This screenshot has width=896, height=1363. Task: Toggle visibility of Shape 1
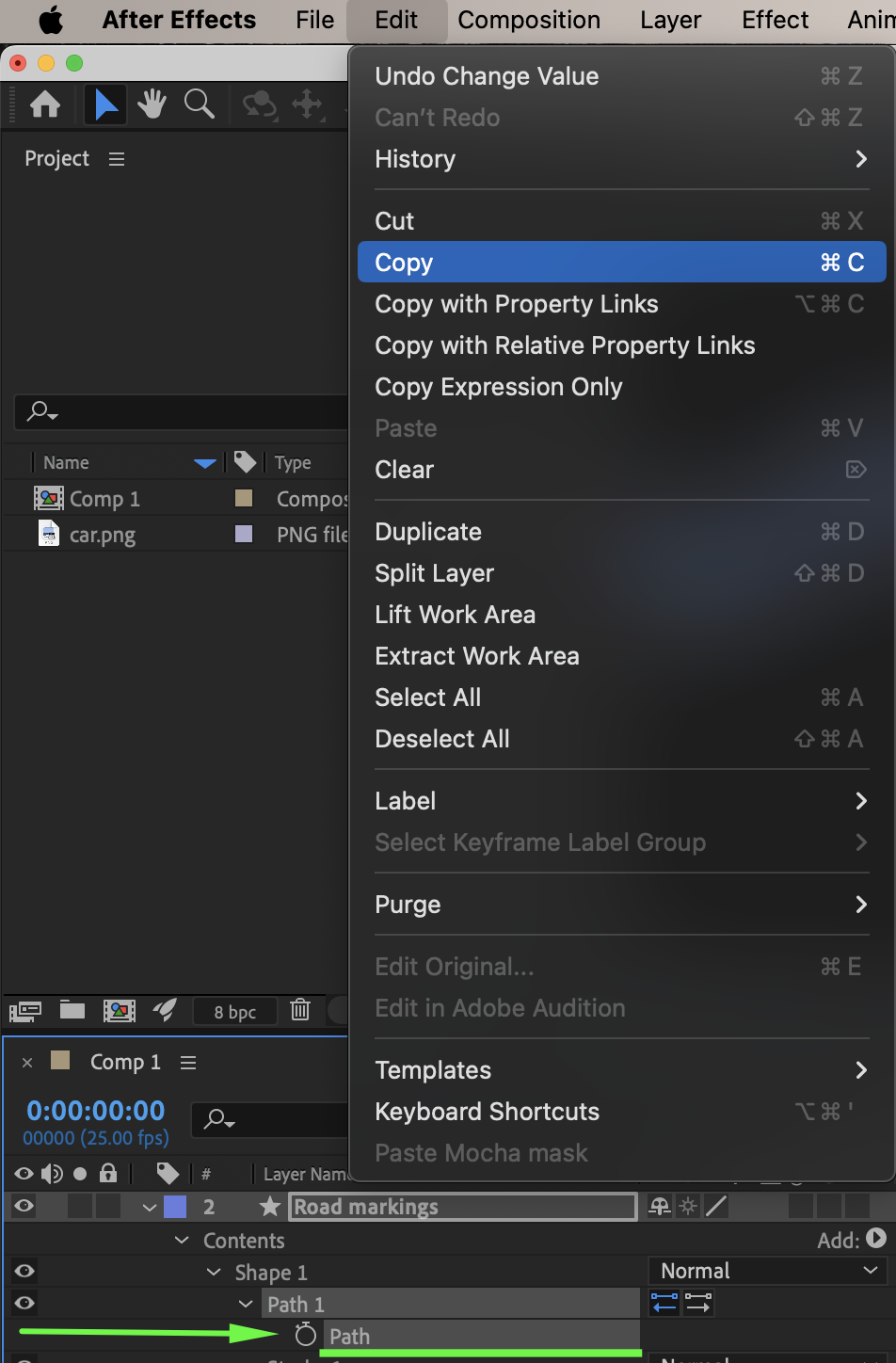(24, 1271)
